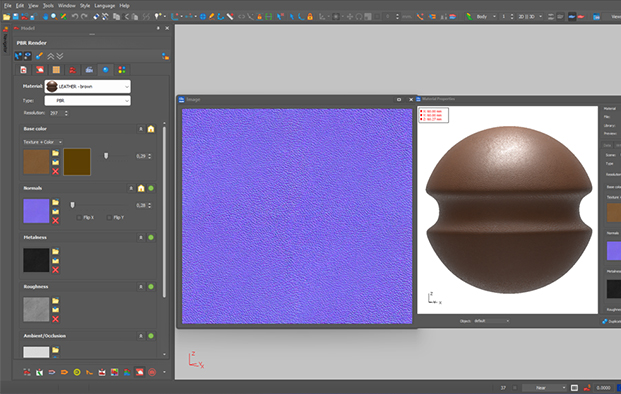Click the Resolution stepper arrows

point(66,113)
